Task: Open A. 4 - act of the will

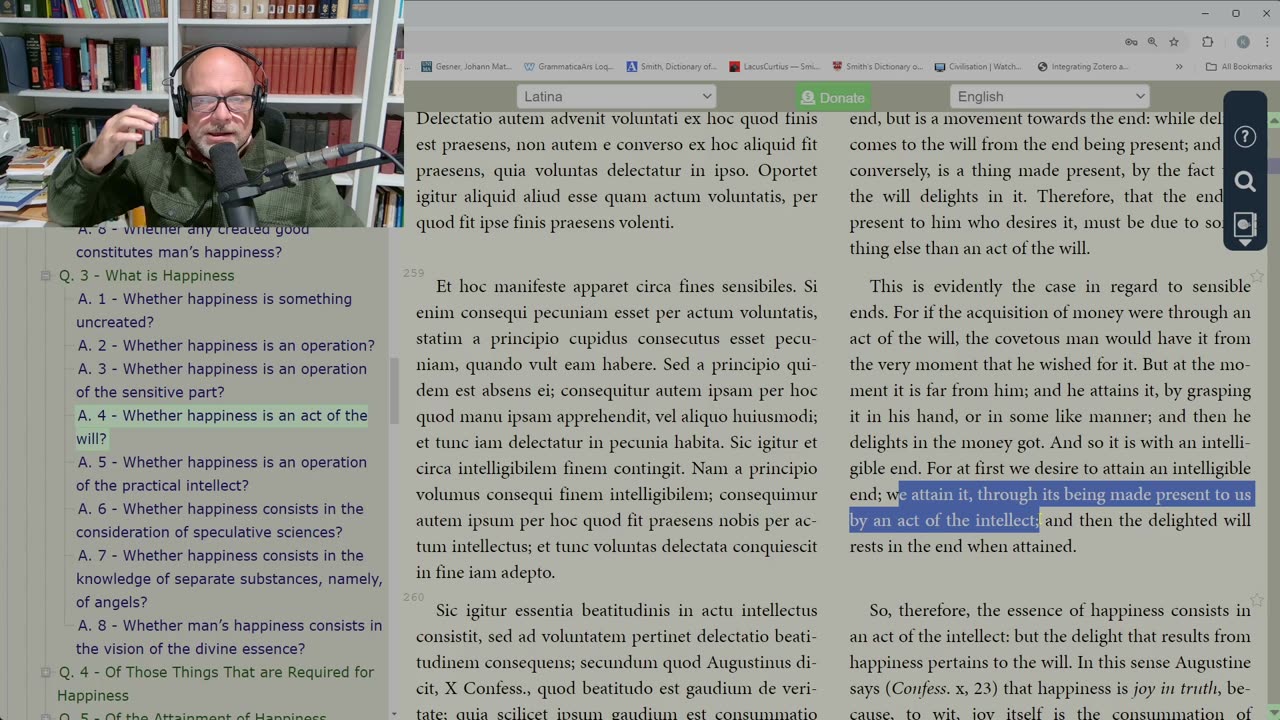Action: coord(221,427)
